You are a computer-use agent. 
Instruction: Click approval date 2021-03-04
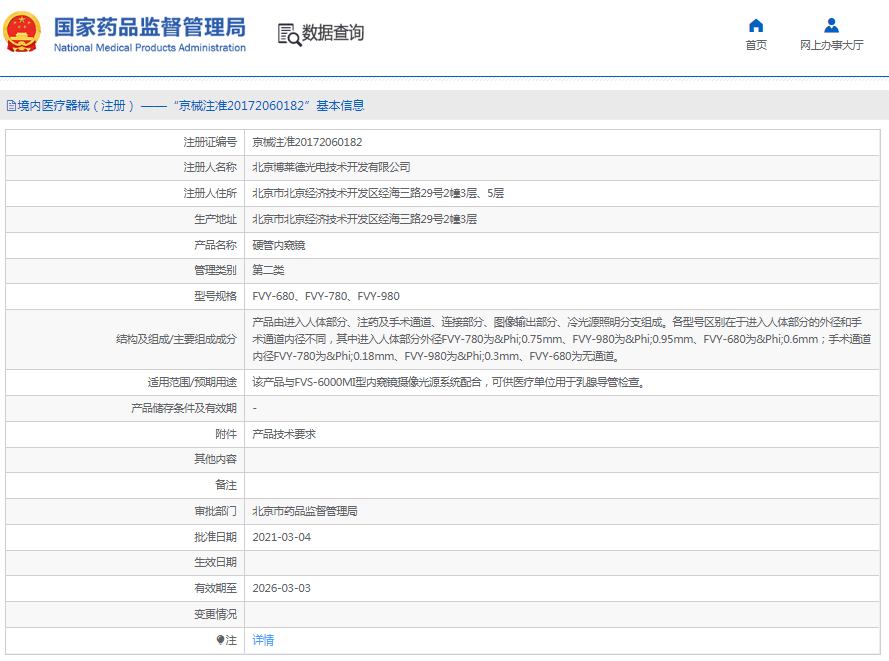(x=282, y=537)
